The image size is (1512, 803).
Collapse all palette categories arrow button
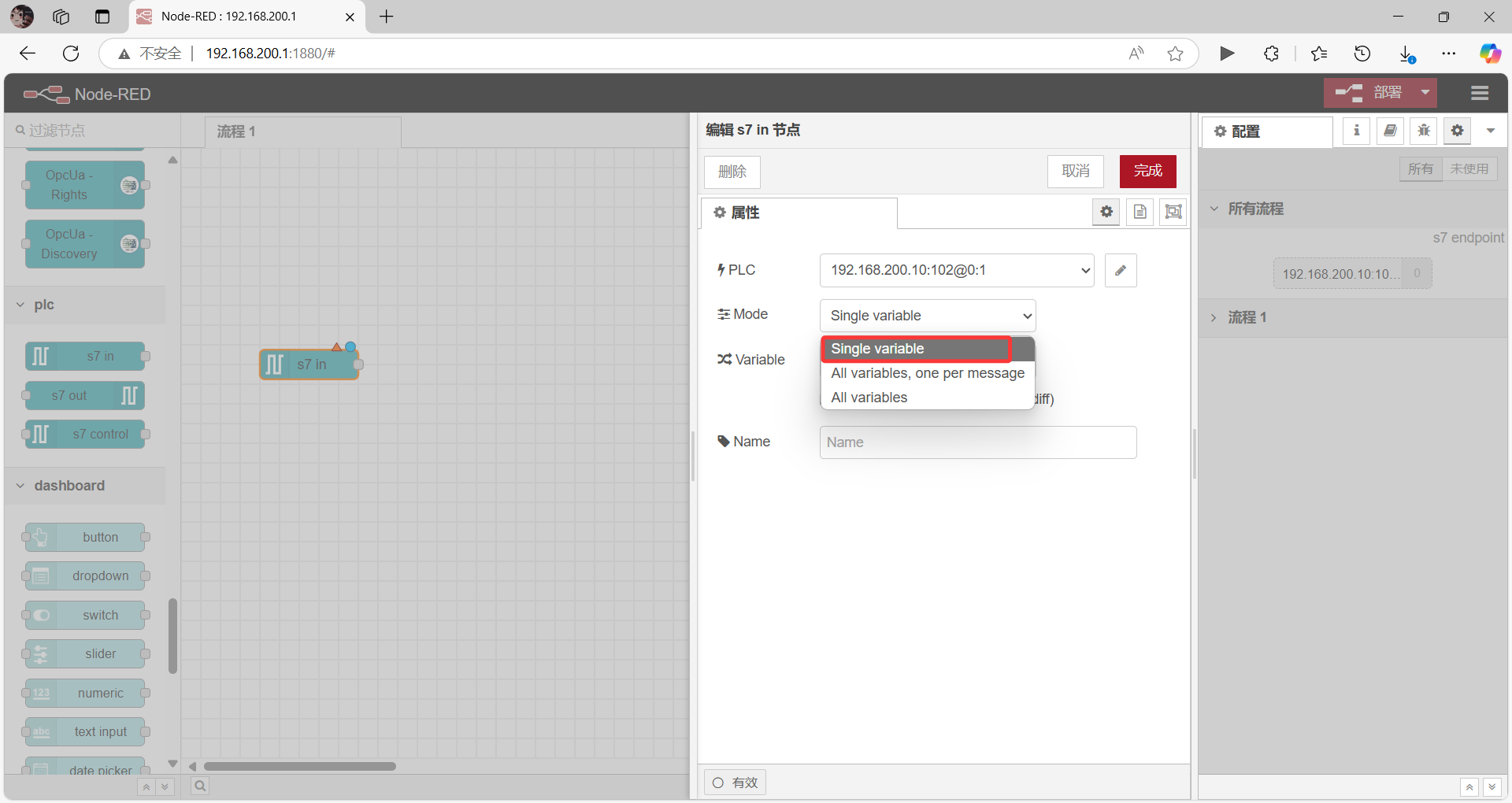(x=146, y=786)
